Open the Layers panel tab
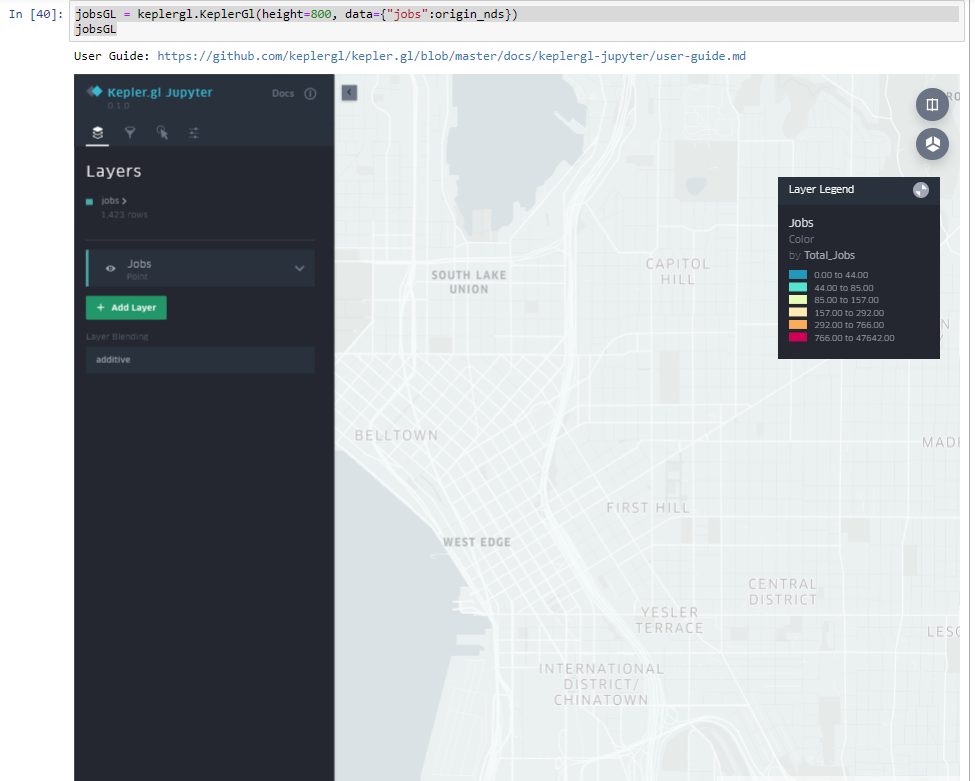This screenshot has height=781, width=975. [97, 133]
